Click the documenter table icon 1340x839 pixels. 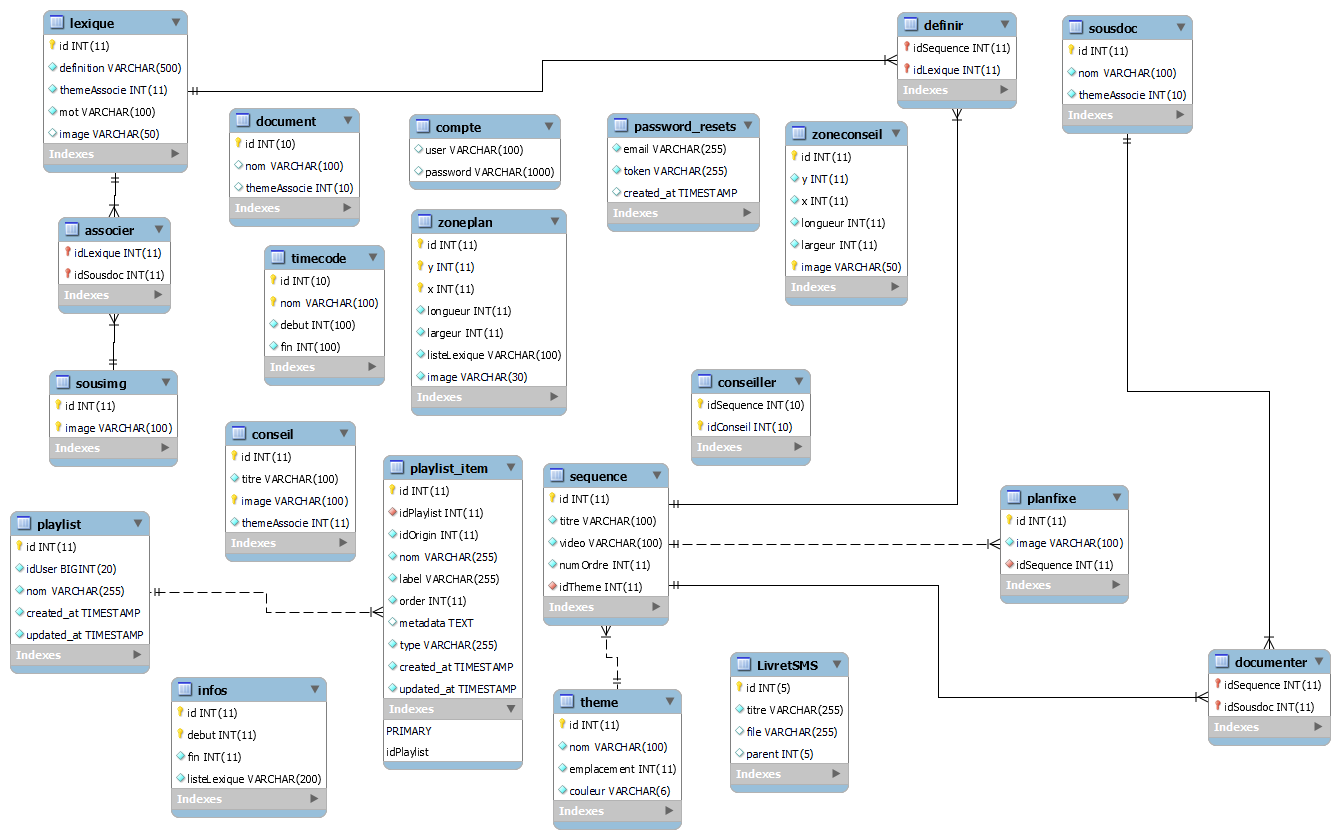(x=1223, y=662)
